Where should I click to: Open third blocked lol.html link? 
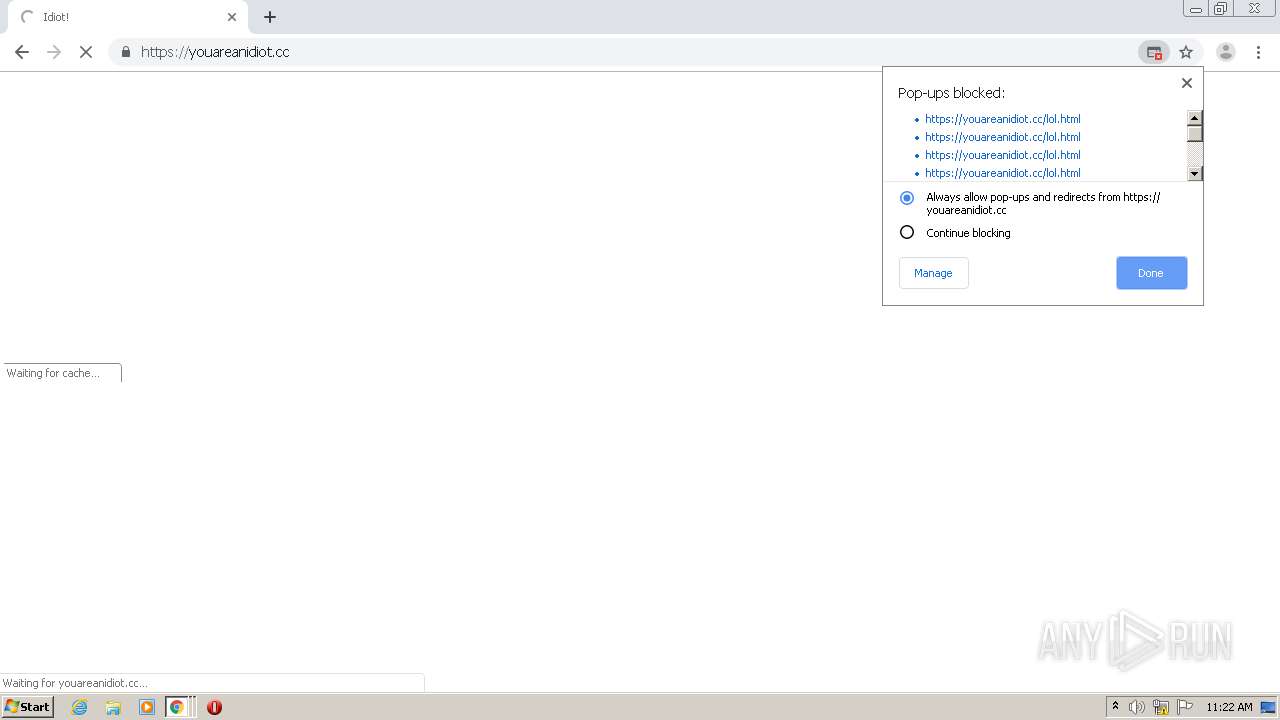point(1002,155)
